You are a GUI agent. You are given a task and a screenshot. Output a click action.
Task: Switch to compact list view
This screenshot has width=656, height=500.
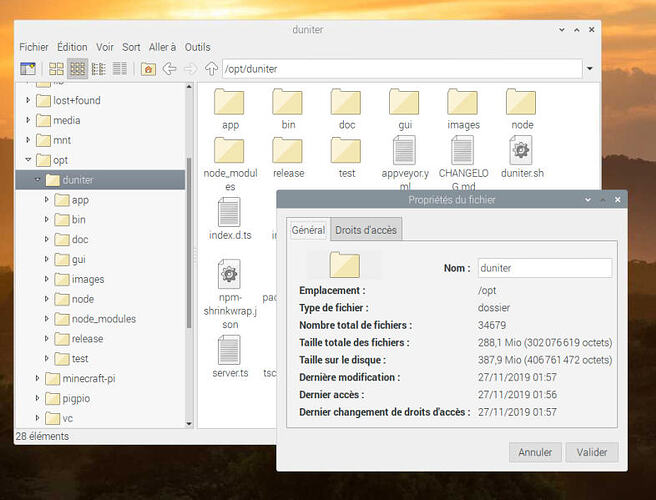click(99, 69)
